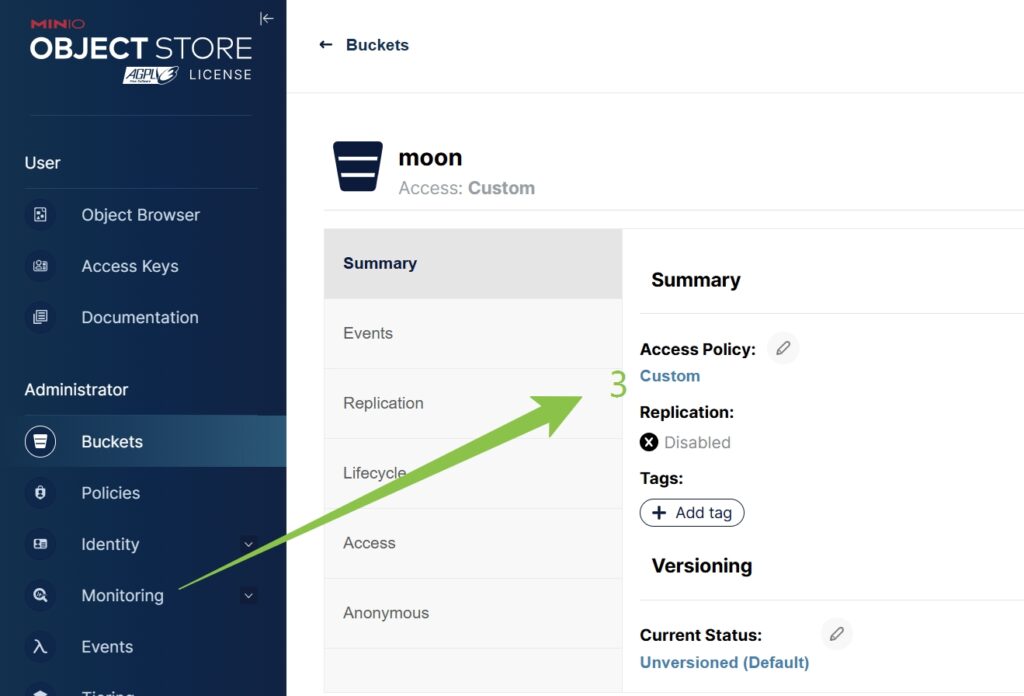Expand the Identity submenu chevron
This screenshot has width=1024, height=696.
coord(249,544)
